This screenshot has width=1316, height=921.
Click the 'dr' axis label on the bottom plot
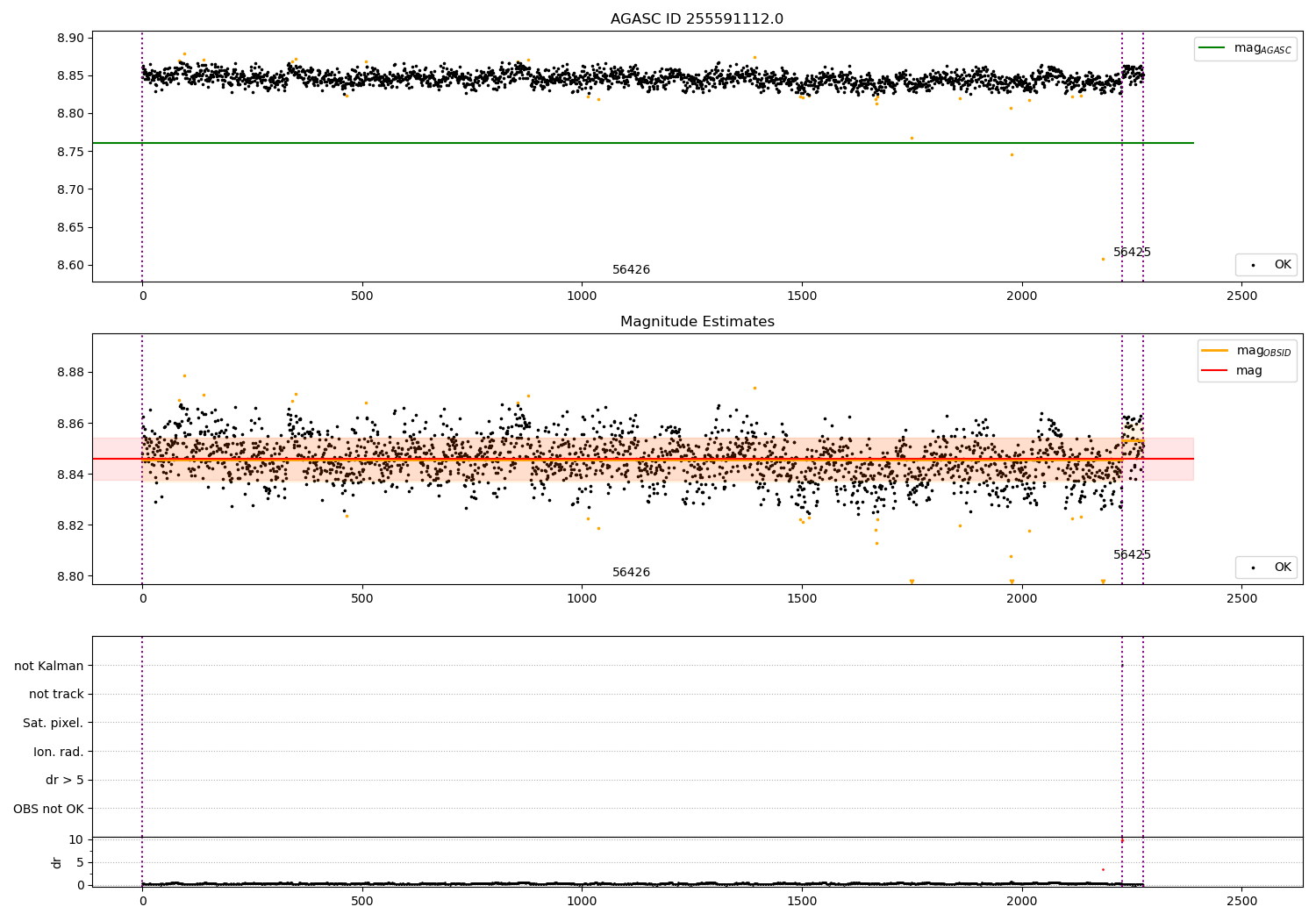tap(57, 862)
